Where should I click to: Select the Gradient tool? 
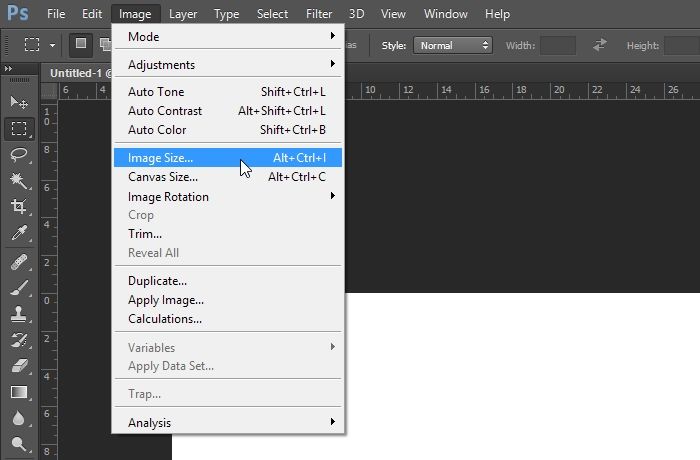[19, 392]
